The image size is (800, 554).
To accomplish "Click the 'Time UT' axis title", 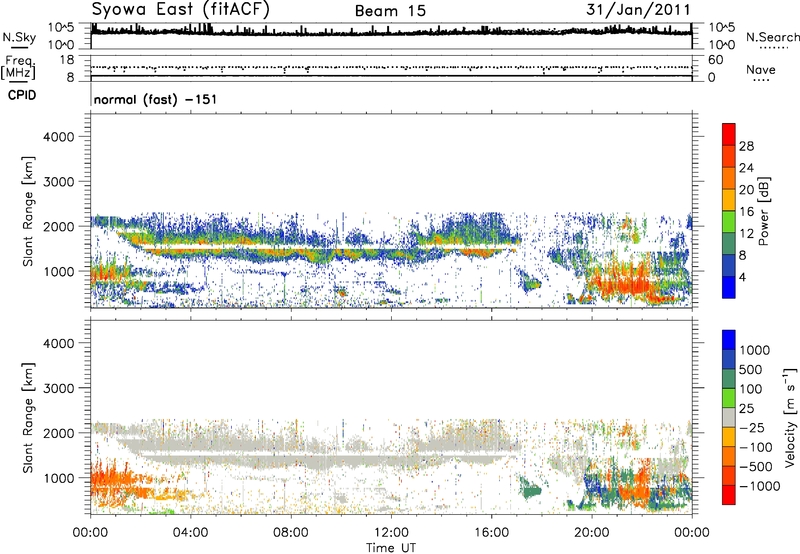I will click(x=391, y=547).
